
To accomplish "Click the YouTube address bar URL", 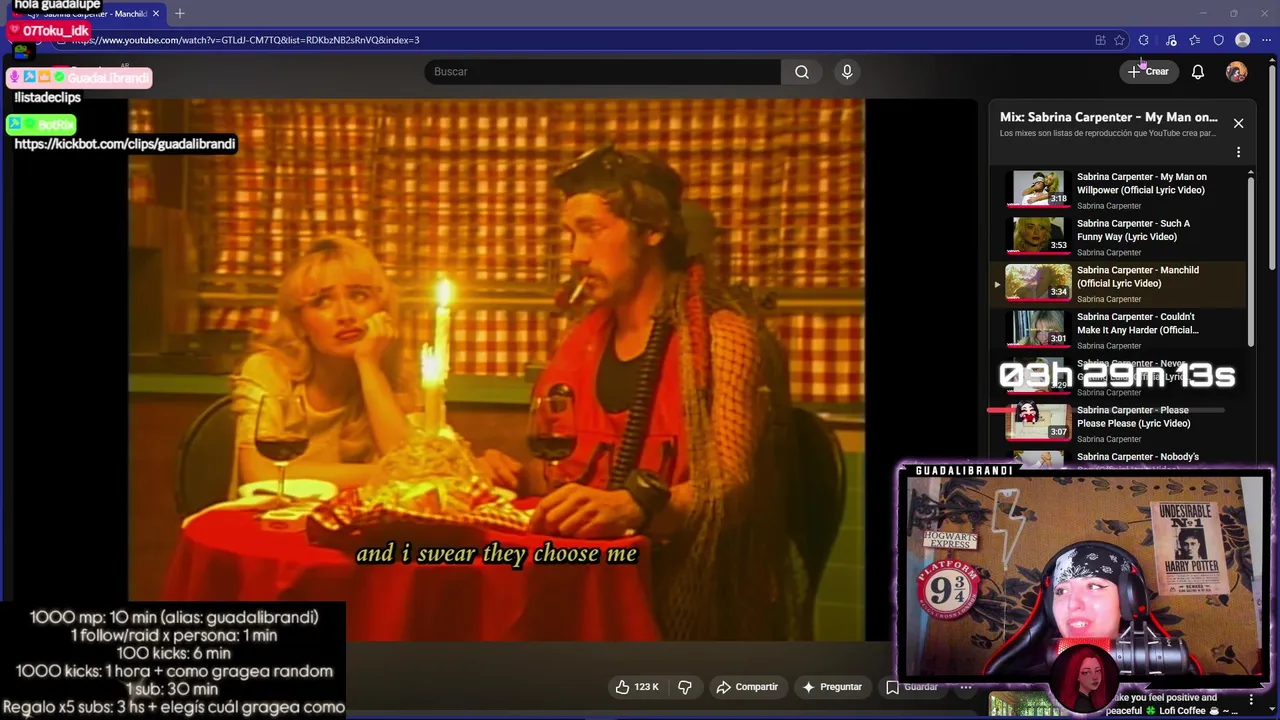I will [245, 40].
